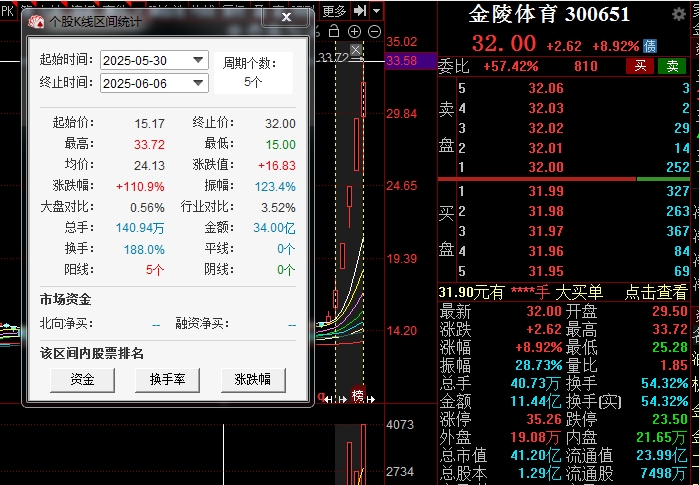The height and width of the screenshot is (485, 699).
Task: Click the 最高 value 33.72 in dialog
Action: pyautogui.click(x=149, y=144)
